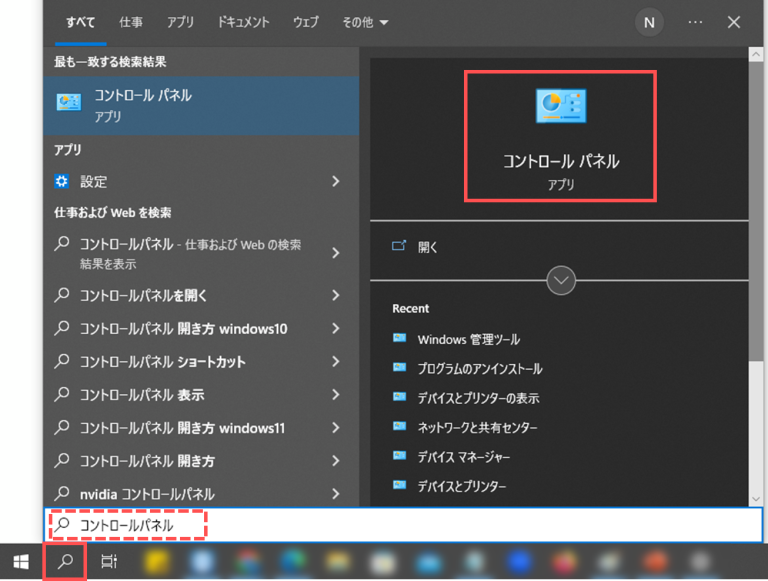Click the preview pane vertical scrollbar thumb
The image size is (768, 581).
pyautogui.click(x=756, y=211)
